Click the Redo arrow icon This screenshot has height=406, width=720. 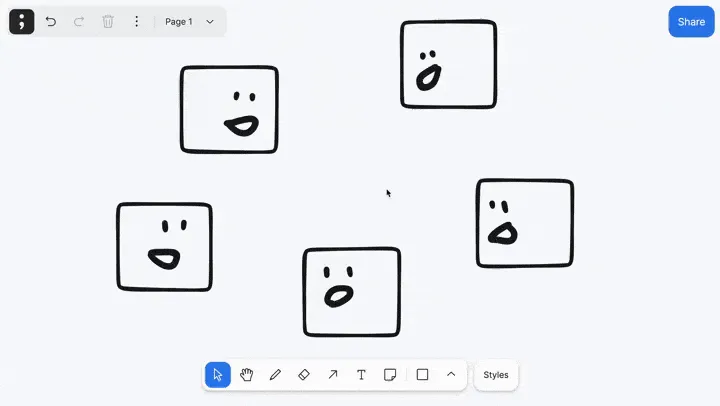79,21
